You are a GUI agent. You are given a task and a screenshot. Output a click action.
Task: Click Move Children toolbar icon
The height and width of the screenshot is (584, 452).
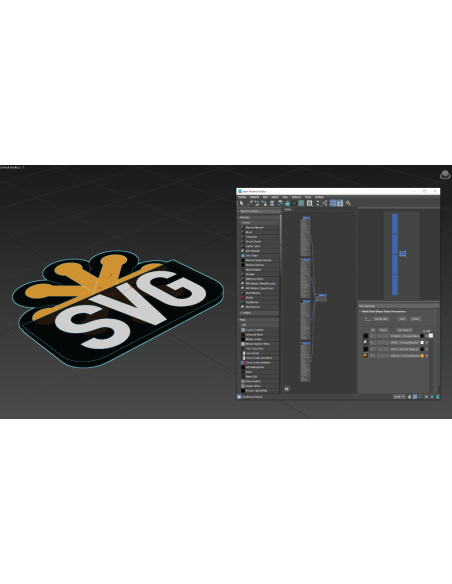tap(280, 203)
